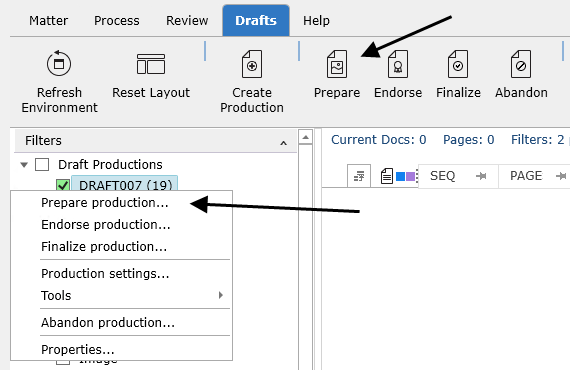
Task: Click the Filters panel header
Action: [x=156, y=141]
